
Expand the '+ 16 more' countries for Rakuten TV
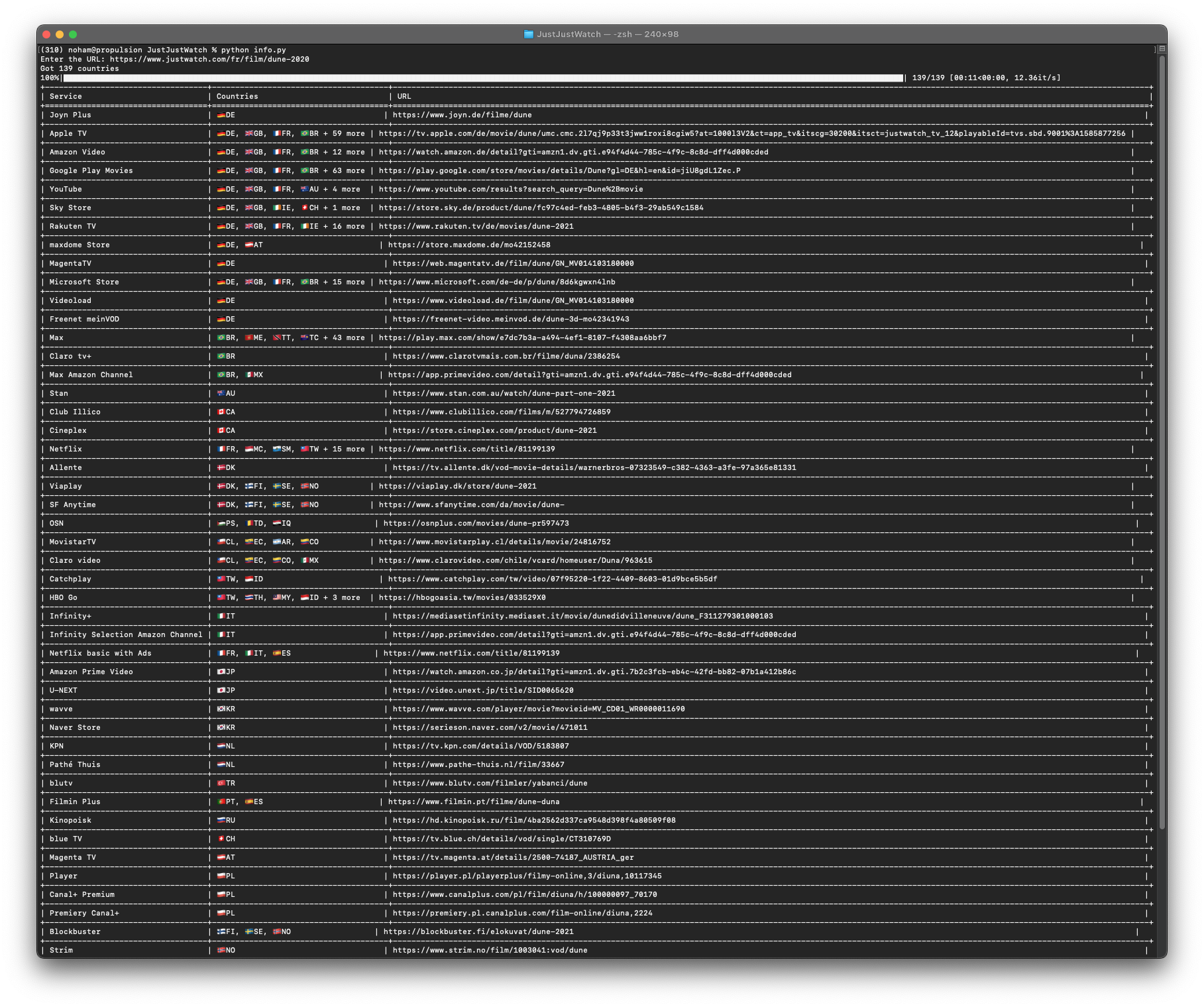pos(344,226)
